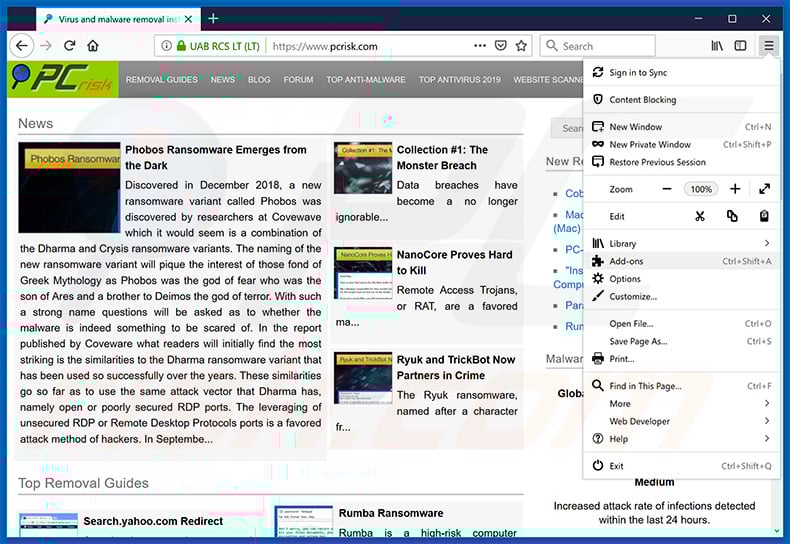Image resolution: width=790 pixels, height=544 pixels.
Task: Open TOP ANTIVIRUS 2019 nav link
Action: point(459,80)
